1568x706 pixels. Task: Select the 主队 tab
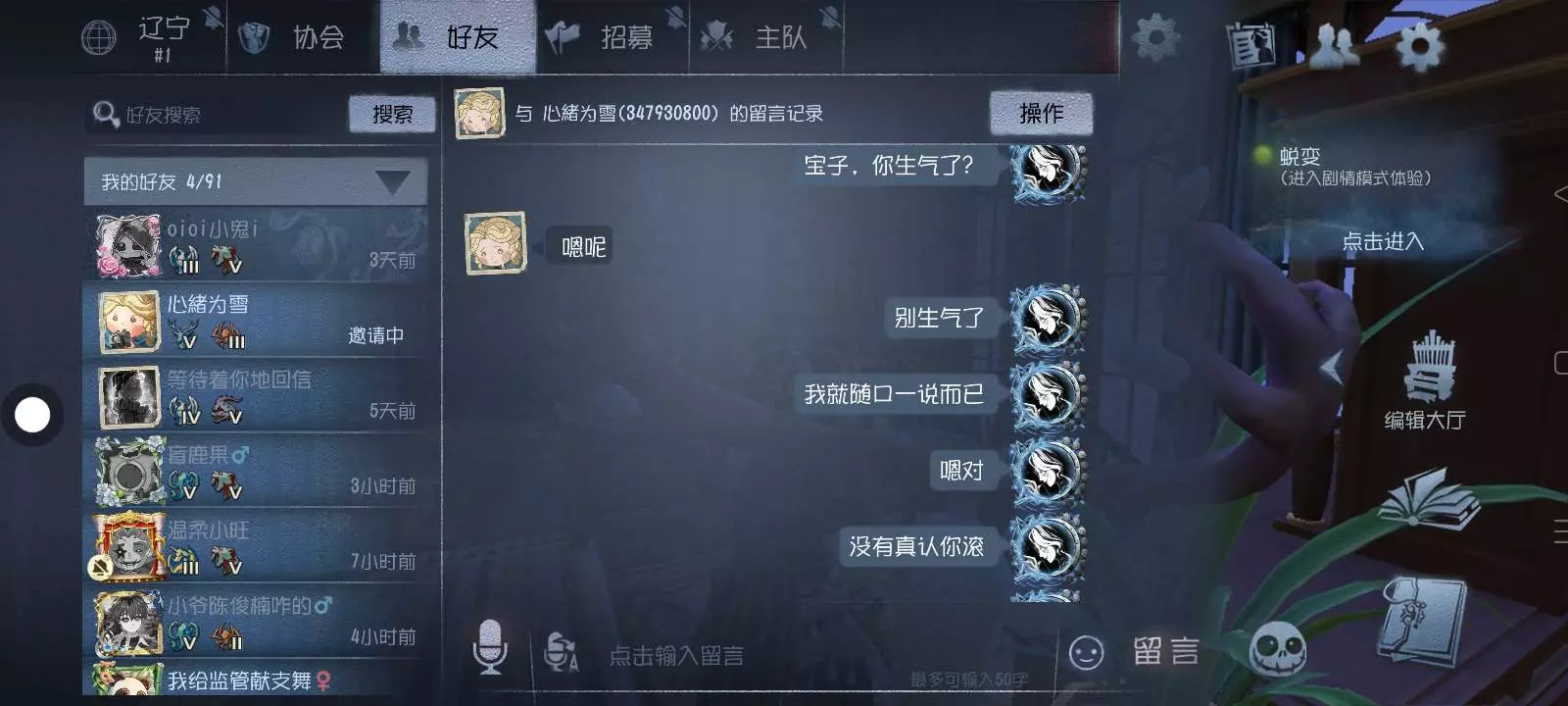click(766, 37)
